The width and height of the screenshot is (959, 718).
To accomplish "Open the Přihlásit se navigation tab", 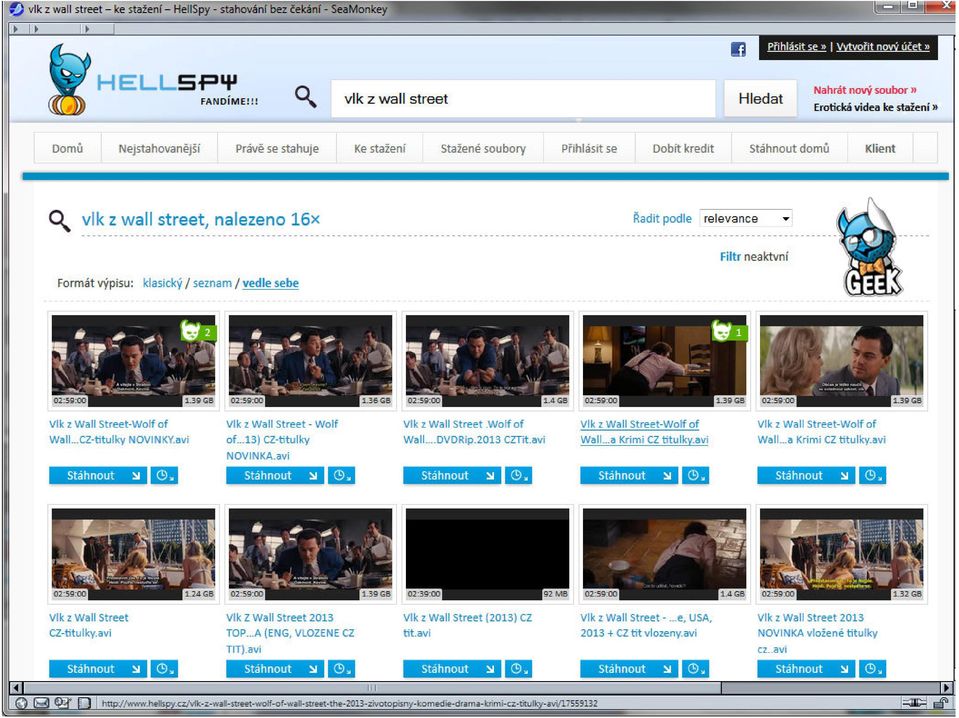I will coord(589,148).
